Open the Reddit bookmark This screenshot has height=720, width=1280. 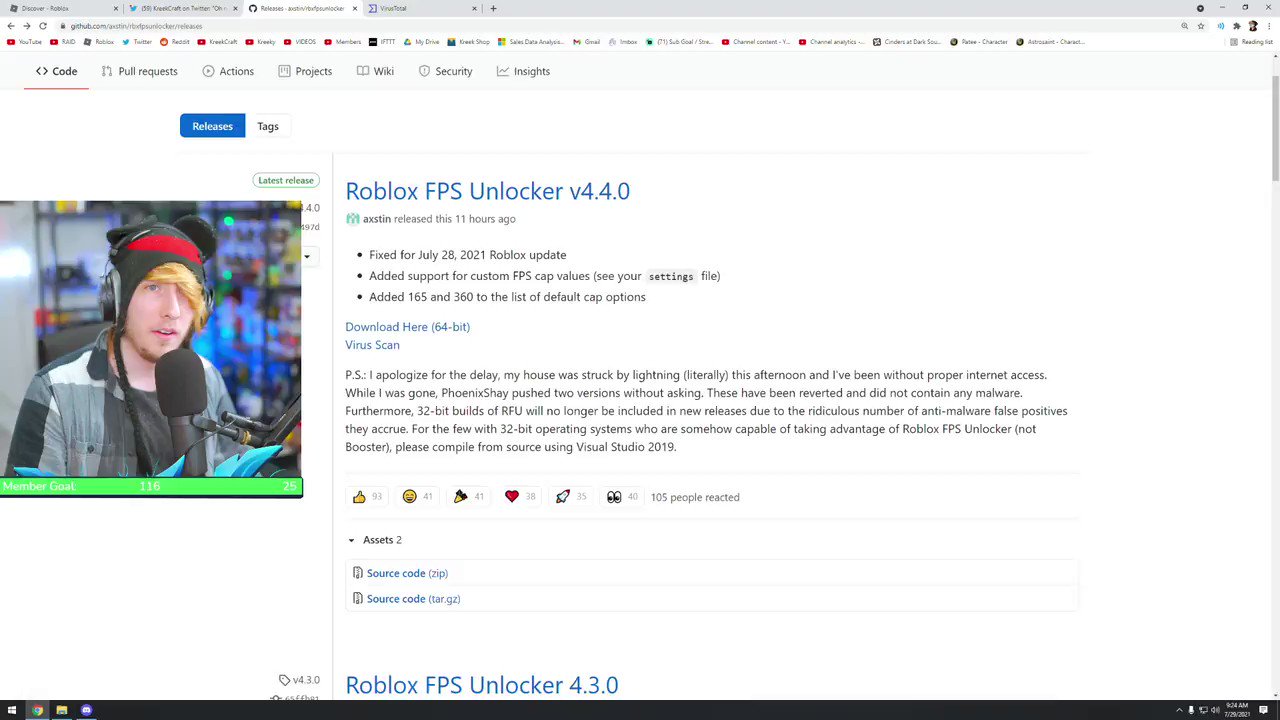pos(175,42)
